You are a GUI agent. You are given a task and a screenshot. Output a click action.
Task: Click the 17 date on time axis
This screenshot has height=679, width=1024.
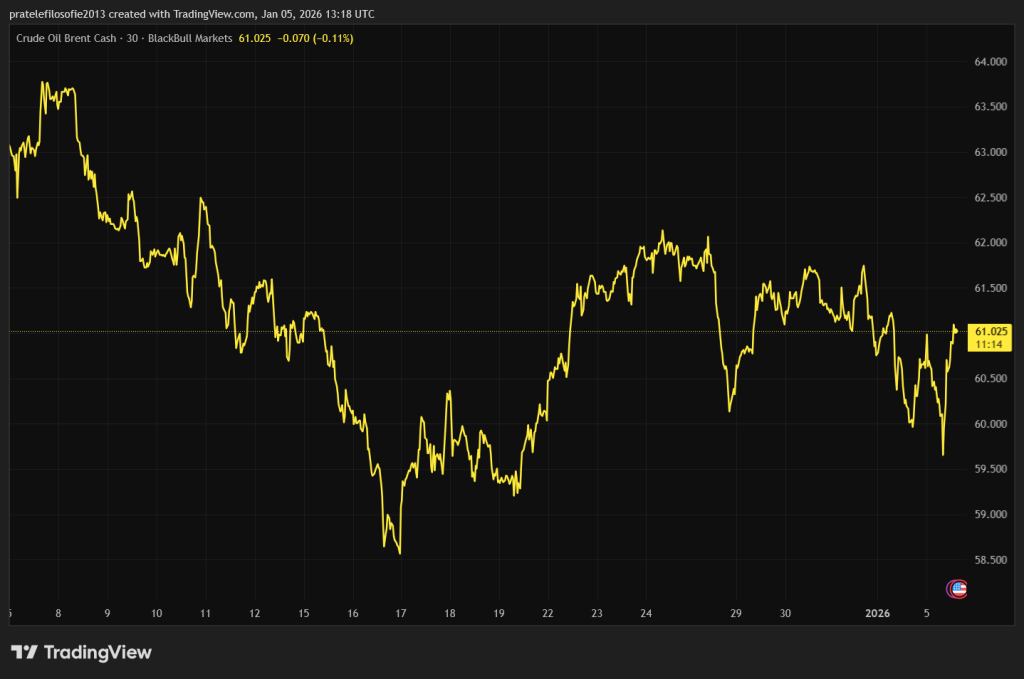[401, 613]
